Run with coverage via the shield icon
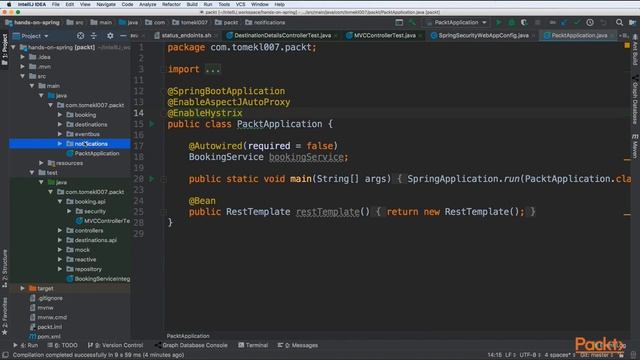640x360 pixels. click(x=524, y=22)
